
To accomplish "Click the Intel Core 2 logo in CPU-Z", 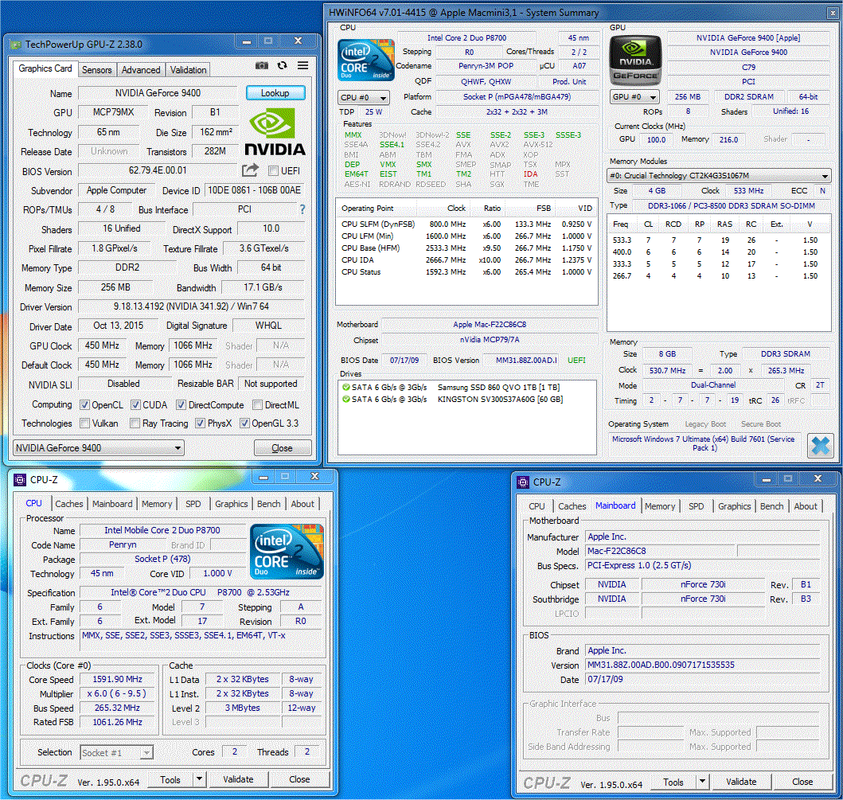I will pos(287,552).
